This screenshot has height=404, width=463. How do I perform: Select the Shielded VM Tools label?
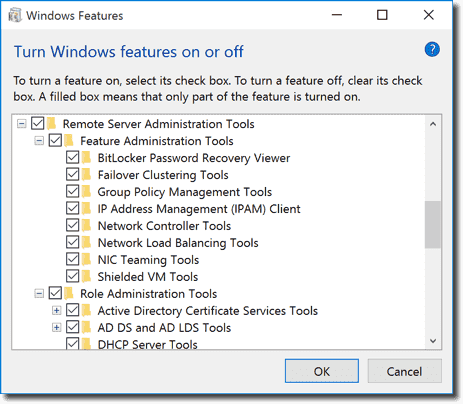click(148, 277)
